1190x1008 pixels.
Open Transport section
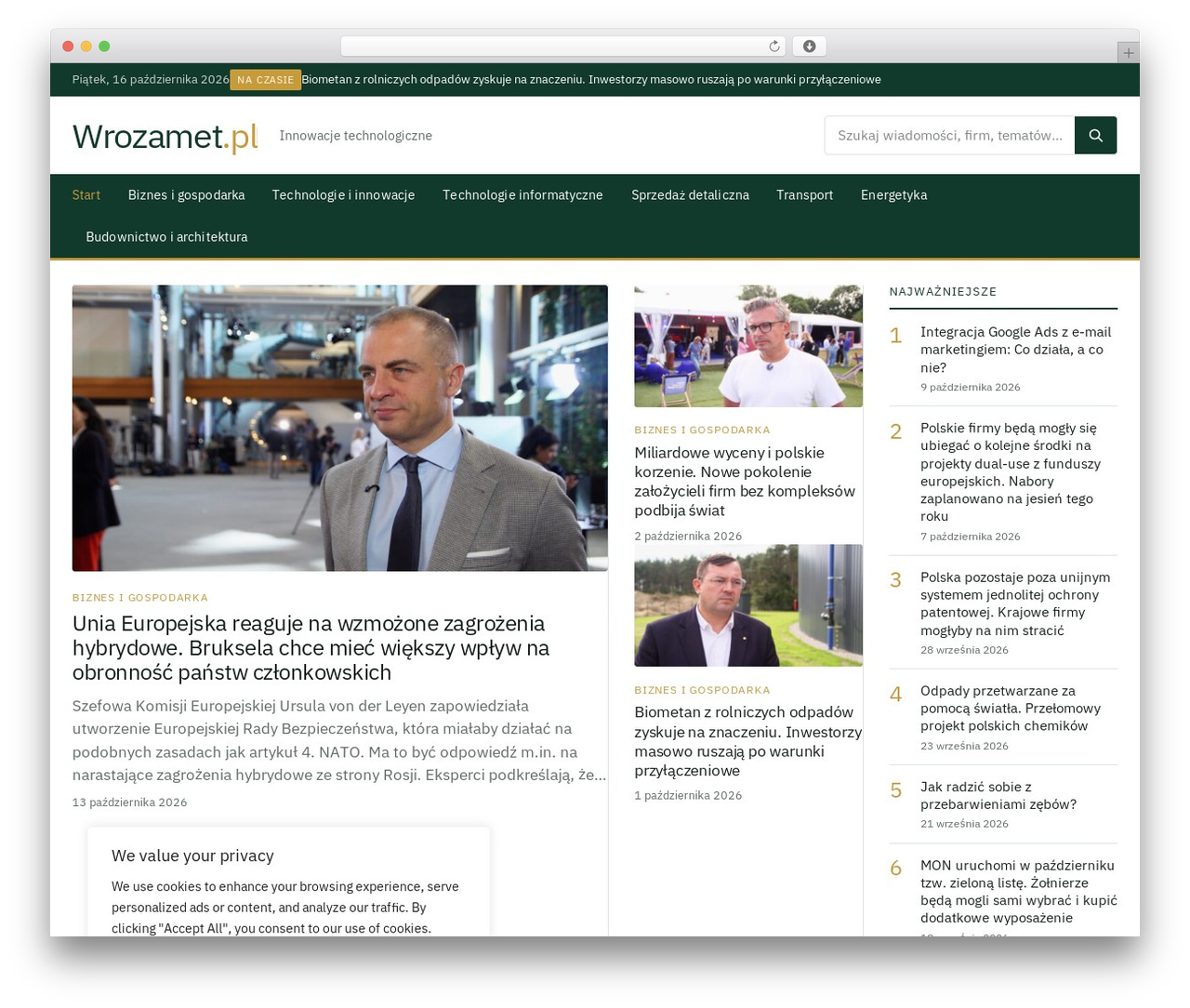click(804, 195)
